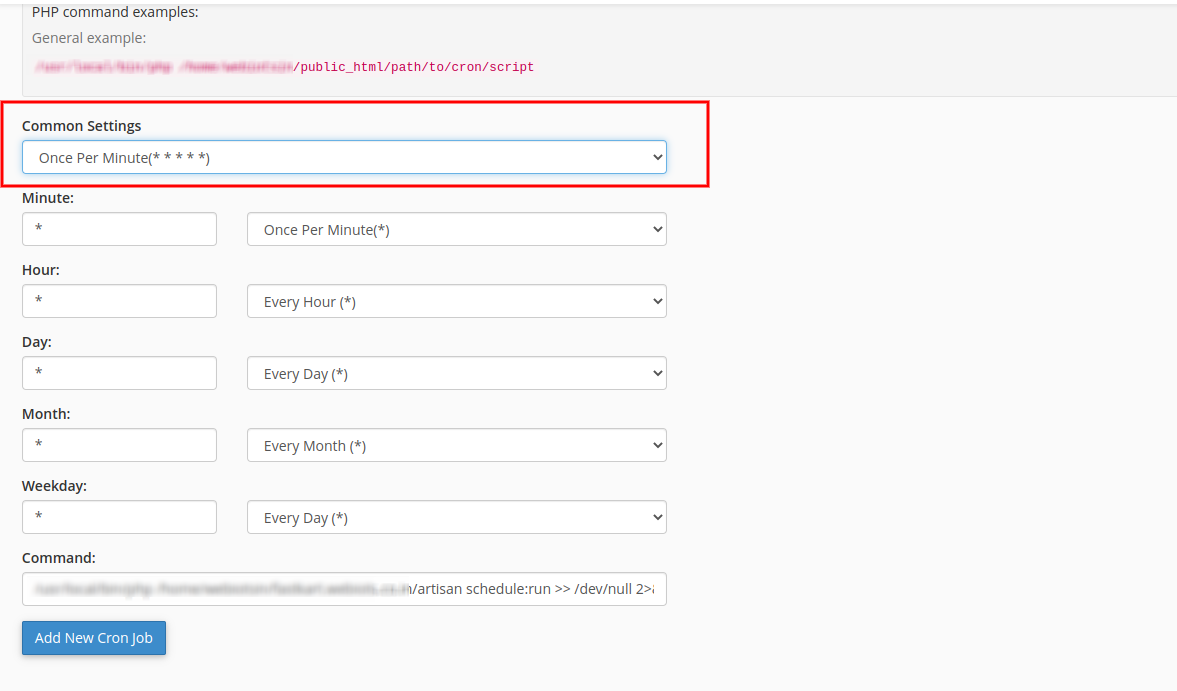The width and height of the screenshot is (1177, 691).
Task: Expand the Once Per Minute(*) dropdown
Action: (456, 229)
